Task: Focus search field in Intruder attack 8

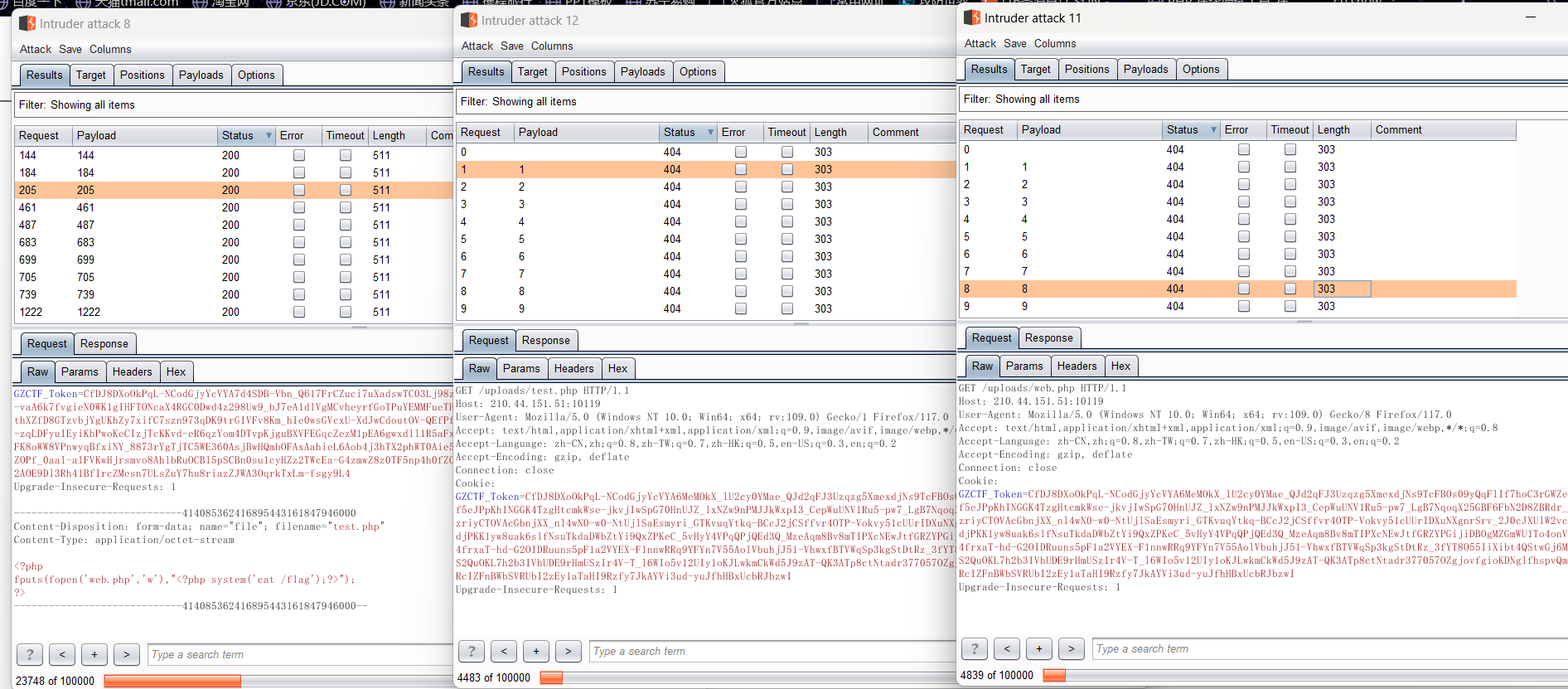Action: click(x=300, y=654)
